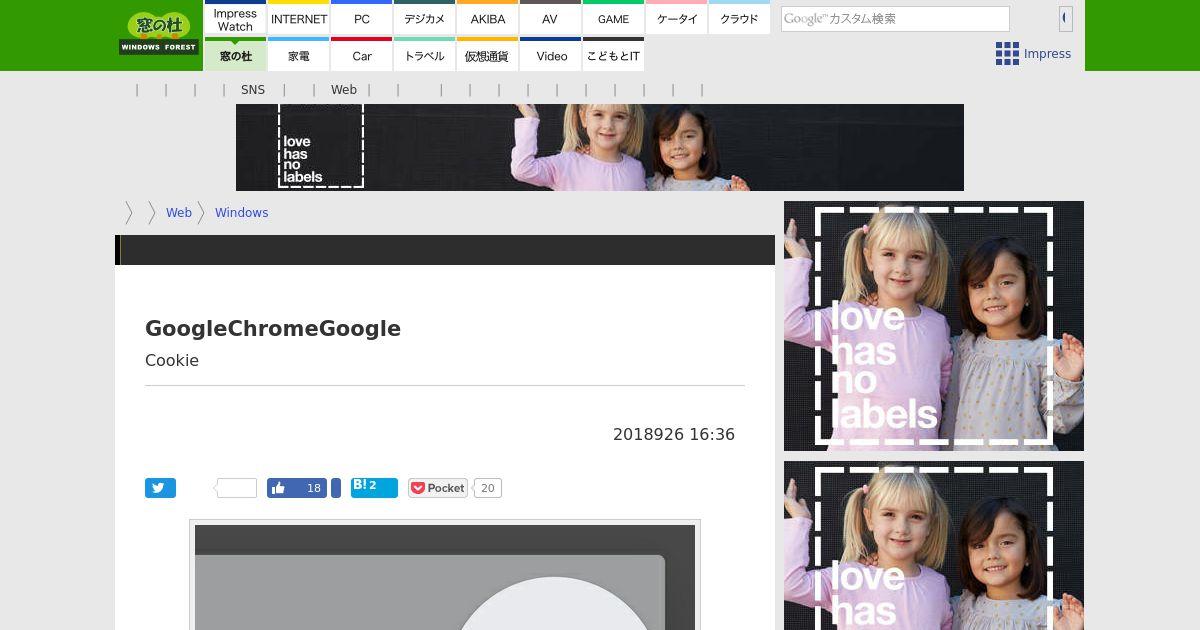Click the article date 2018926 16:36
Viewport: 1200px width, 630px height.
[674, 434]
